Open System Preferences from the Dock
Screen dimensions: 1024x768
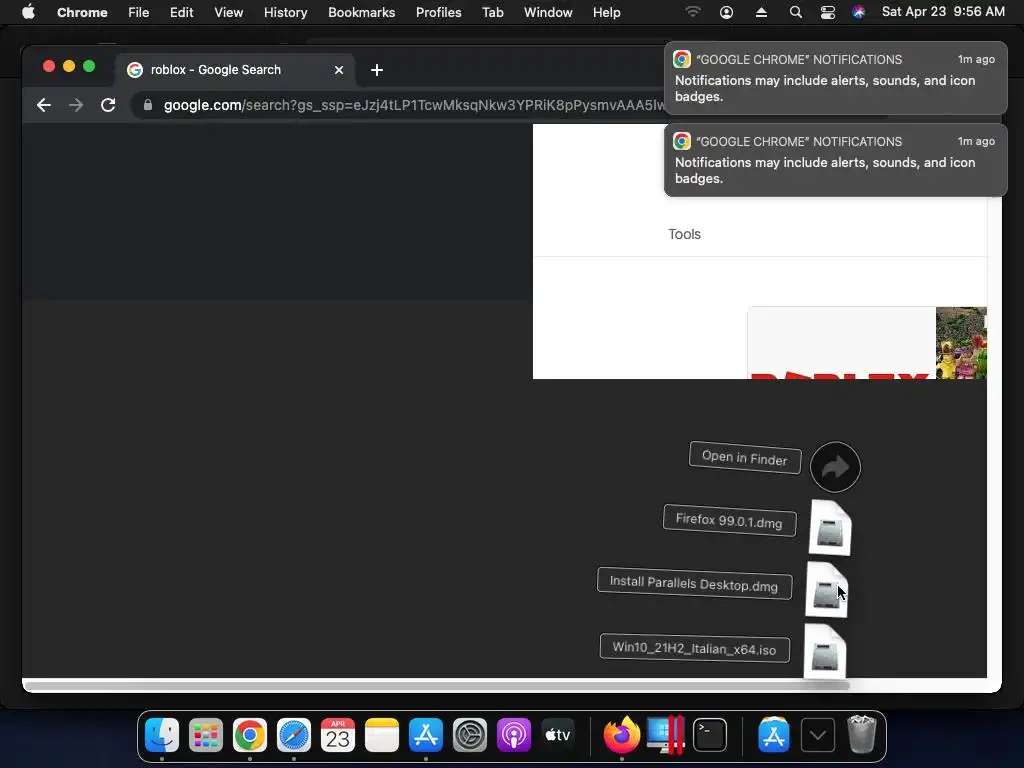(470, 735)
